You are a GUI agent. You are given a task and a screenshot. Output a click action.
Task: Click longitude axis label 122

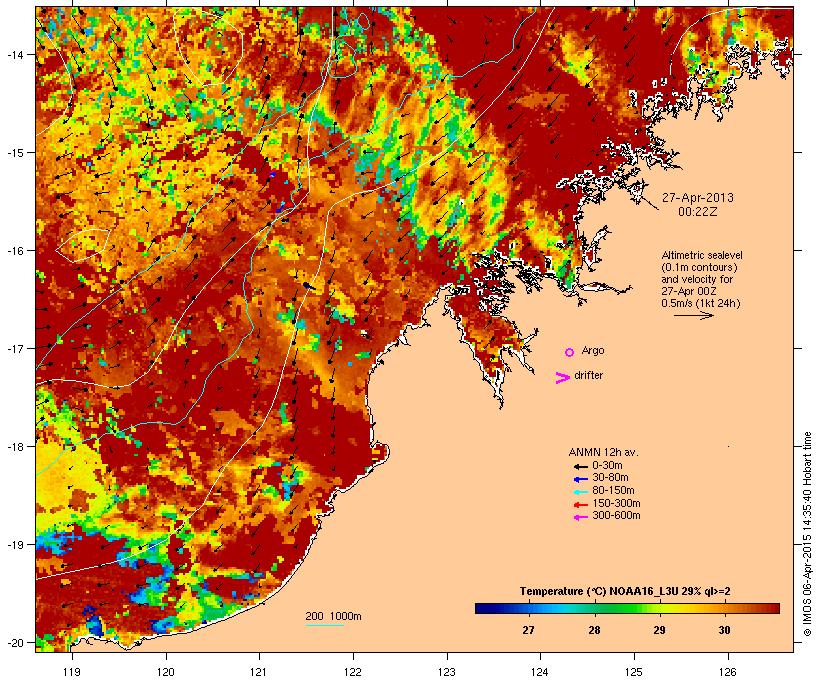click(353, 672)
